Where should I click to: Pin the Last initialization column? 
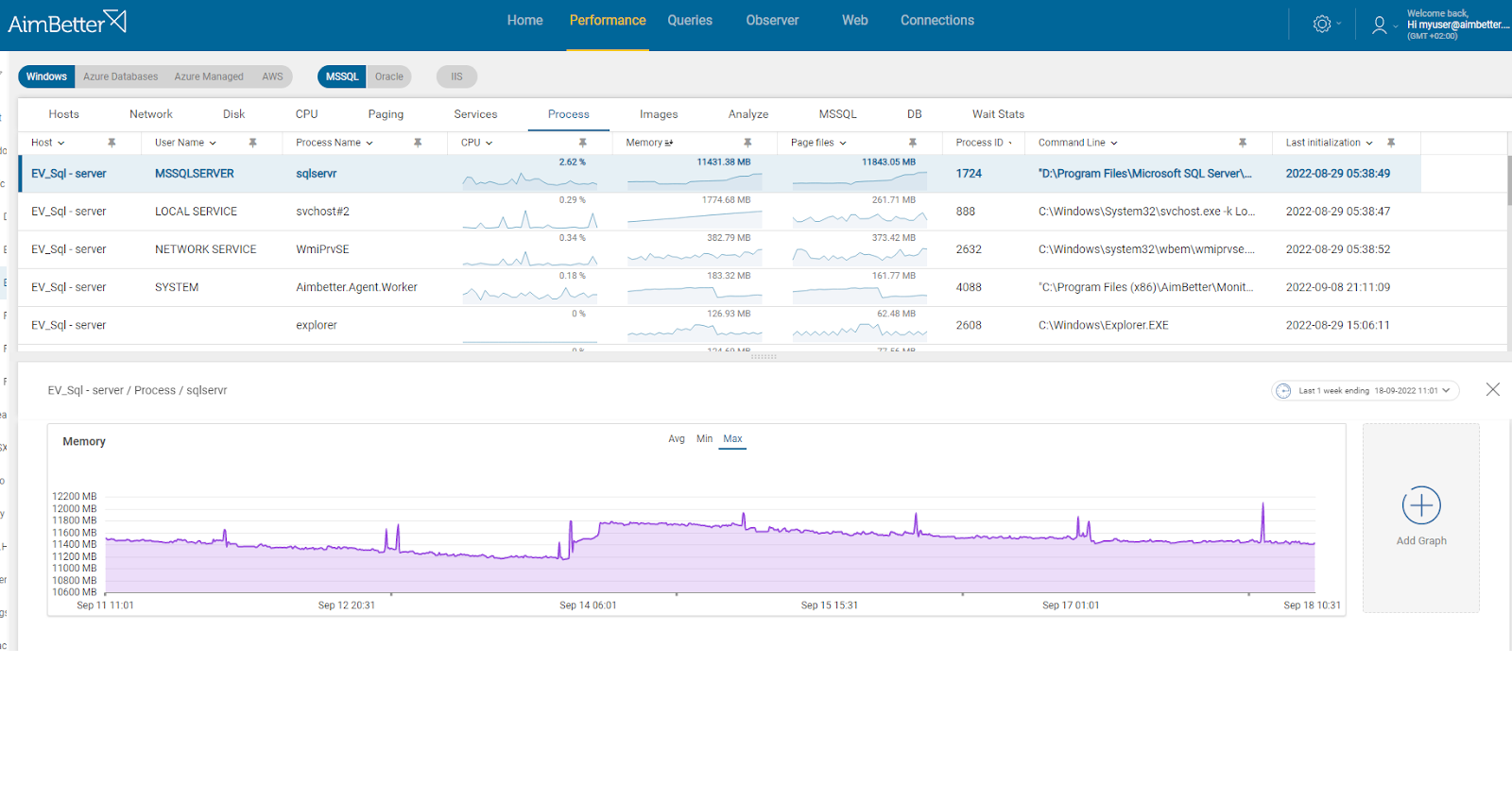point(1391,143)
